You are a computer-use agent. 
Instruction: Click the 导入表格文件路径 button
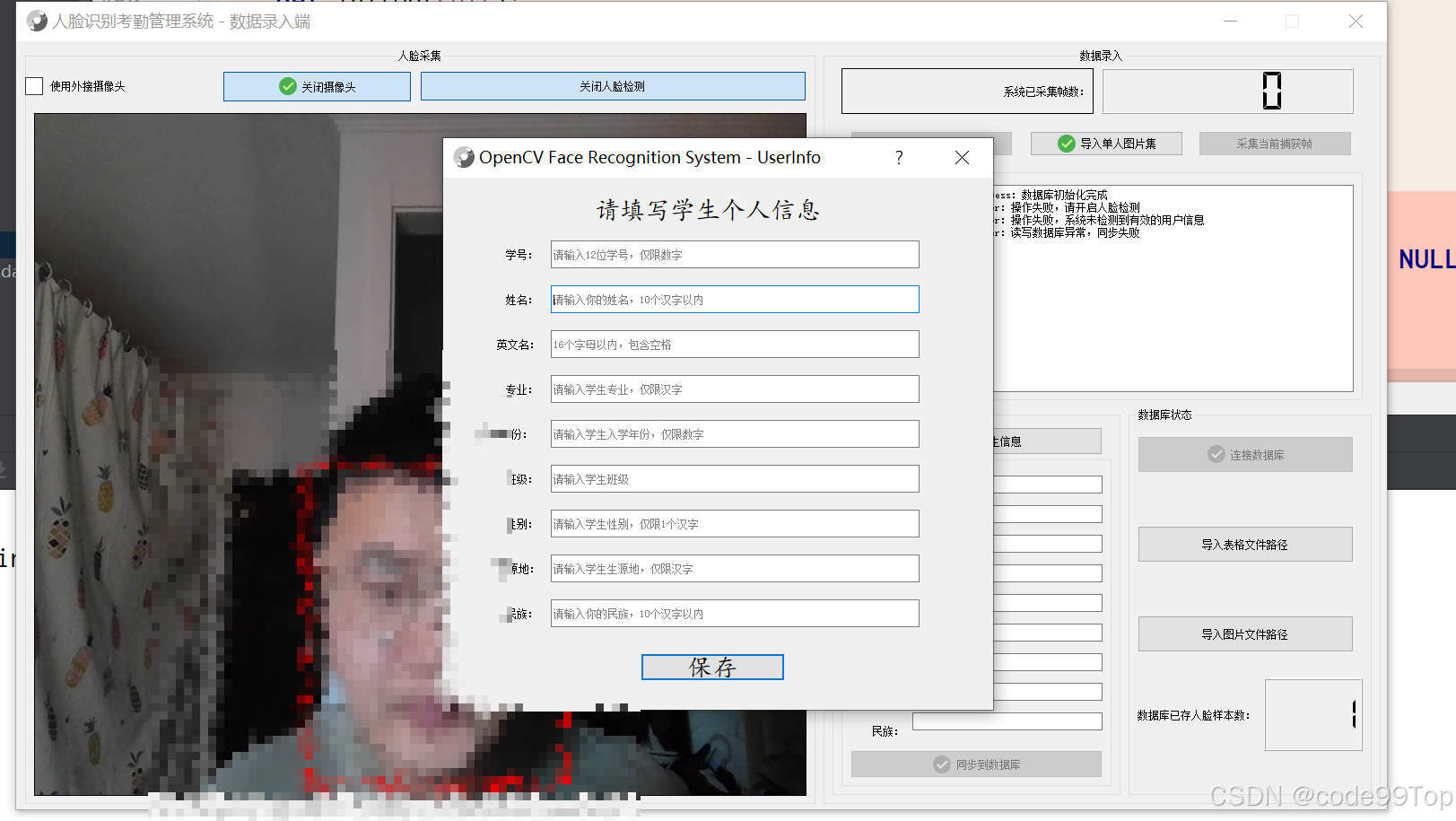(x=1245, y=544)
